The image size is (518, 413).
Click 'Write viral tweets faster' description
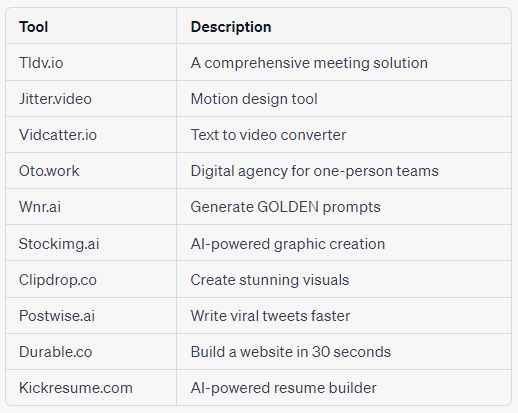pos(270,316)
